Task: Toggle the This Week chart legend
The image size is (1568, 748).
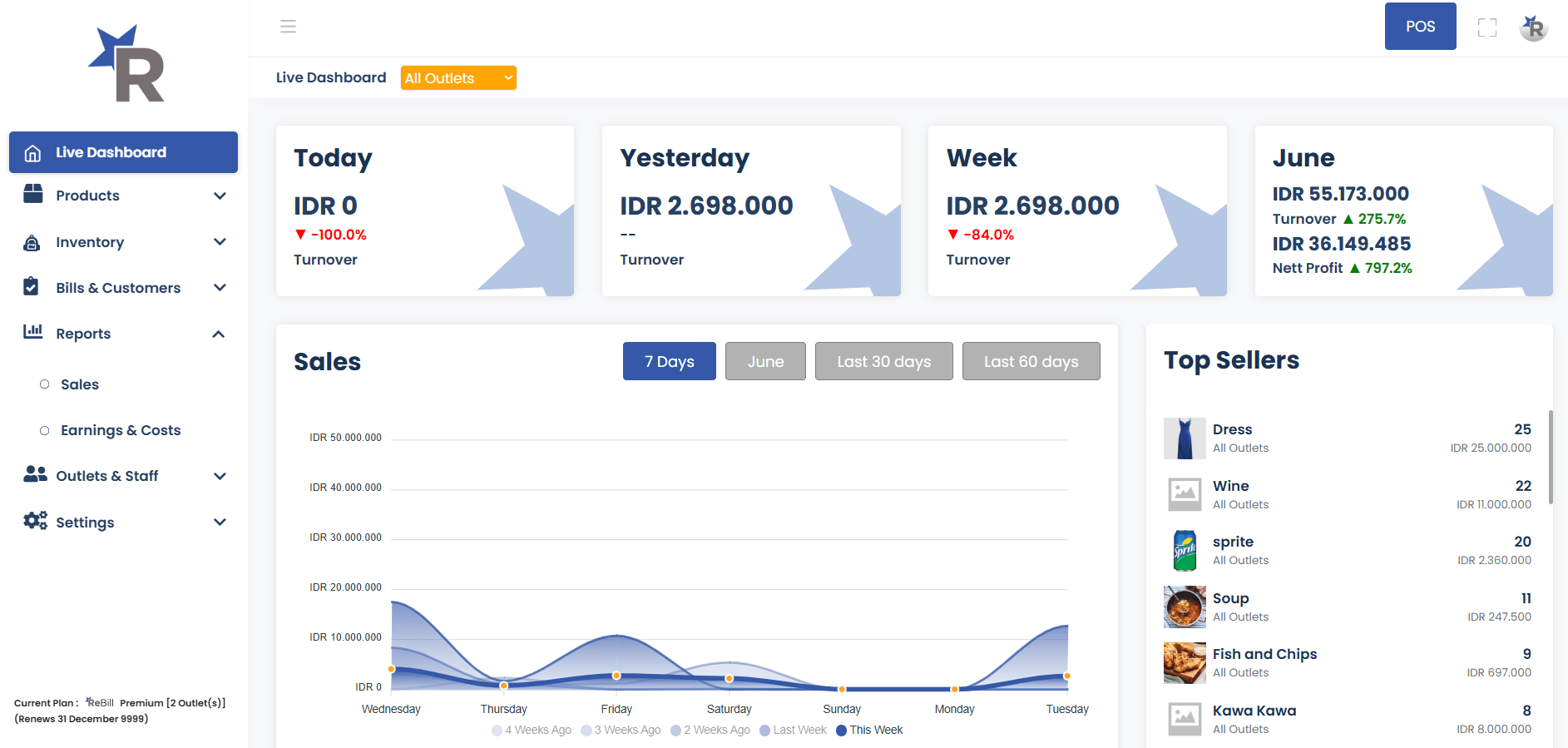Action: tap(869, 730)
